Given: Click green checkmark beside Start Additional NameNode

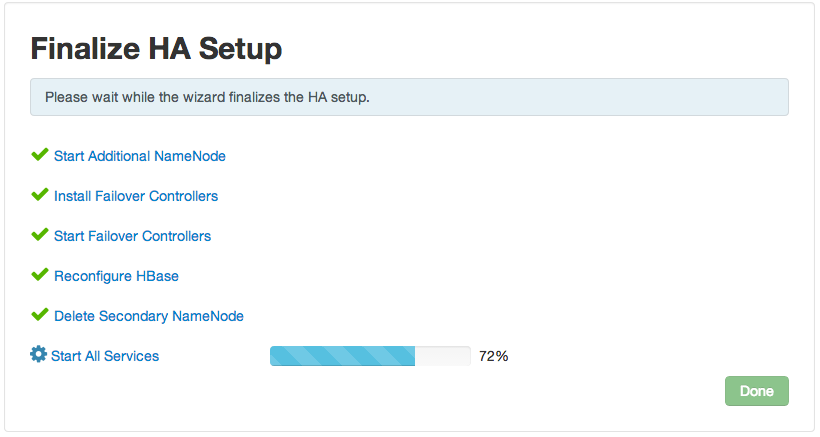Looking at the screenshot, I should [x=40, y=154].
